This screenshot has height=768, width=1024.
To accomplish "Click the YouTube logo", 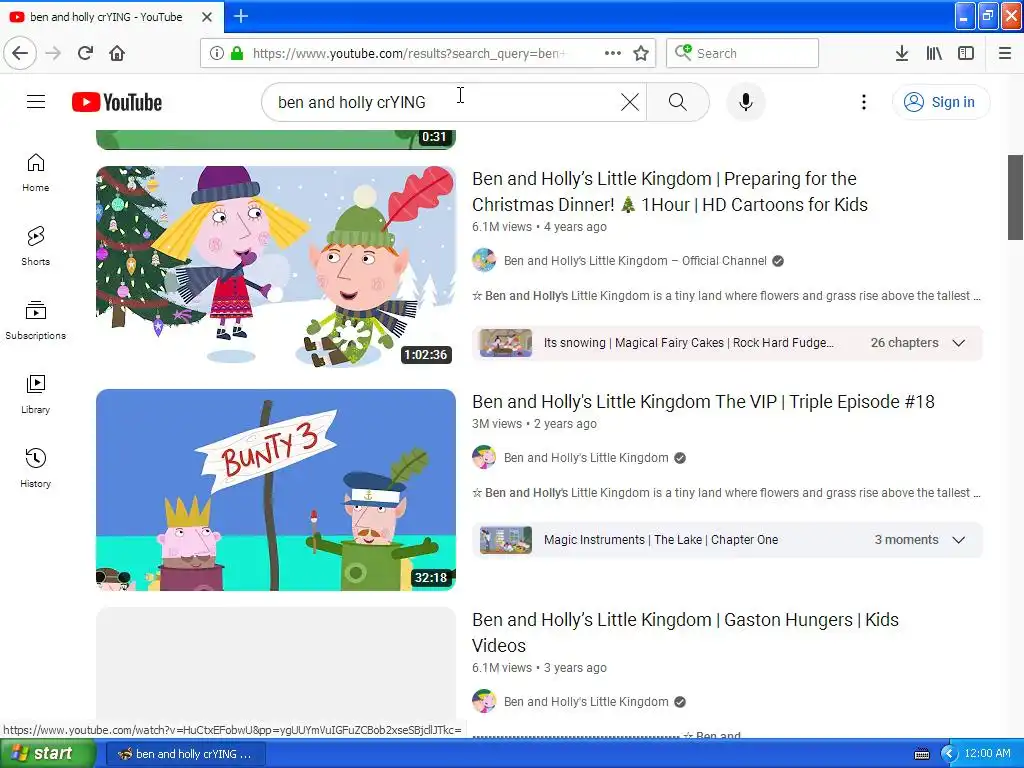I will pyautogui.click(x=117, y=102).
